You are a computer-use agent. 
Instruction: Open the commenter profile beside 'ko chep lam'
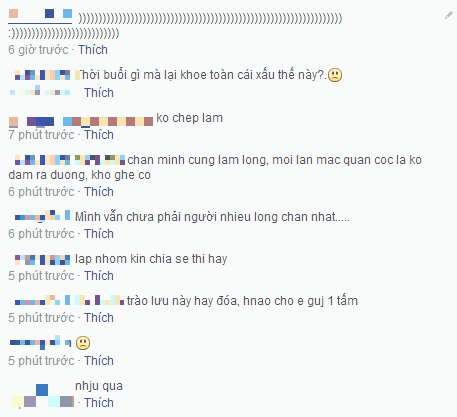pos(81,121)
